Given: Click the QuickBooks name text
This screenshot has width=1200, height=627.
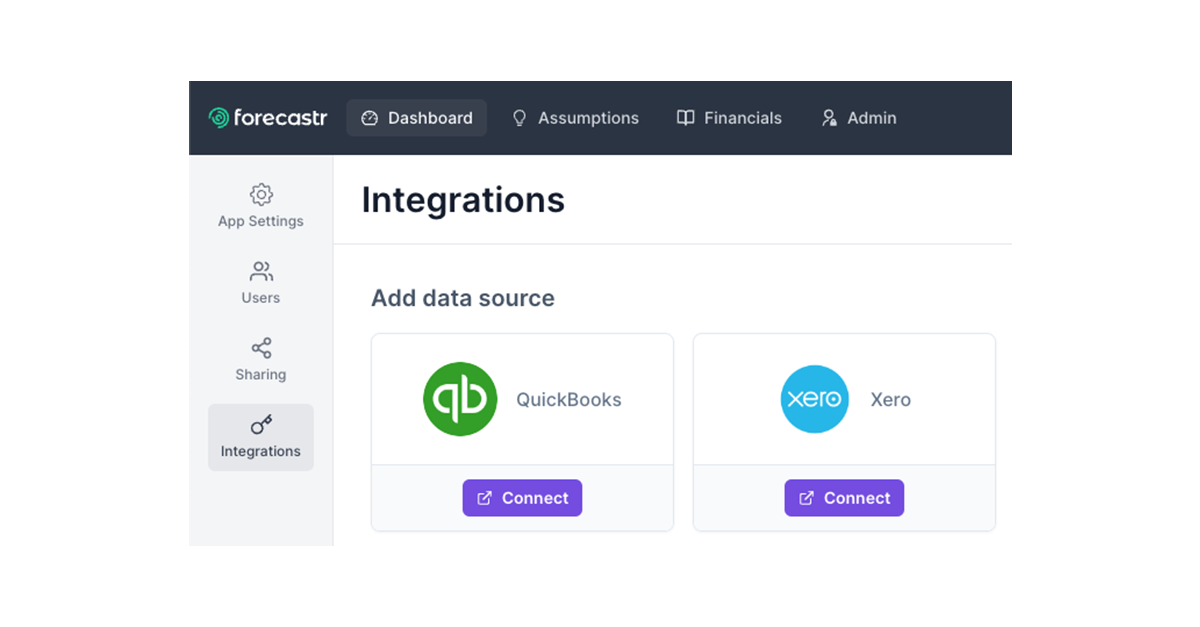Looking at the screenshot, I should click(x=569, y=400).
